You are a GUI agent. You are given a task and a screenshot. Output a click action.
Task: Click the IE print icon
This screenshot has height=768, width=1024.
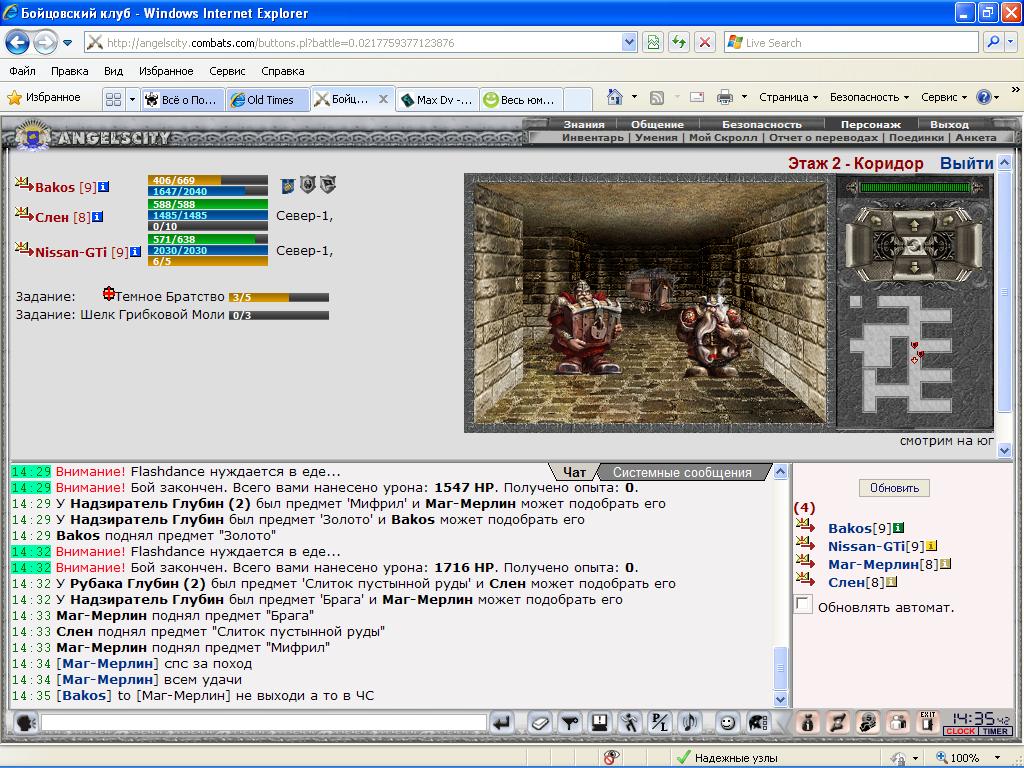click(x=724, y=97)
